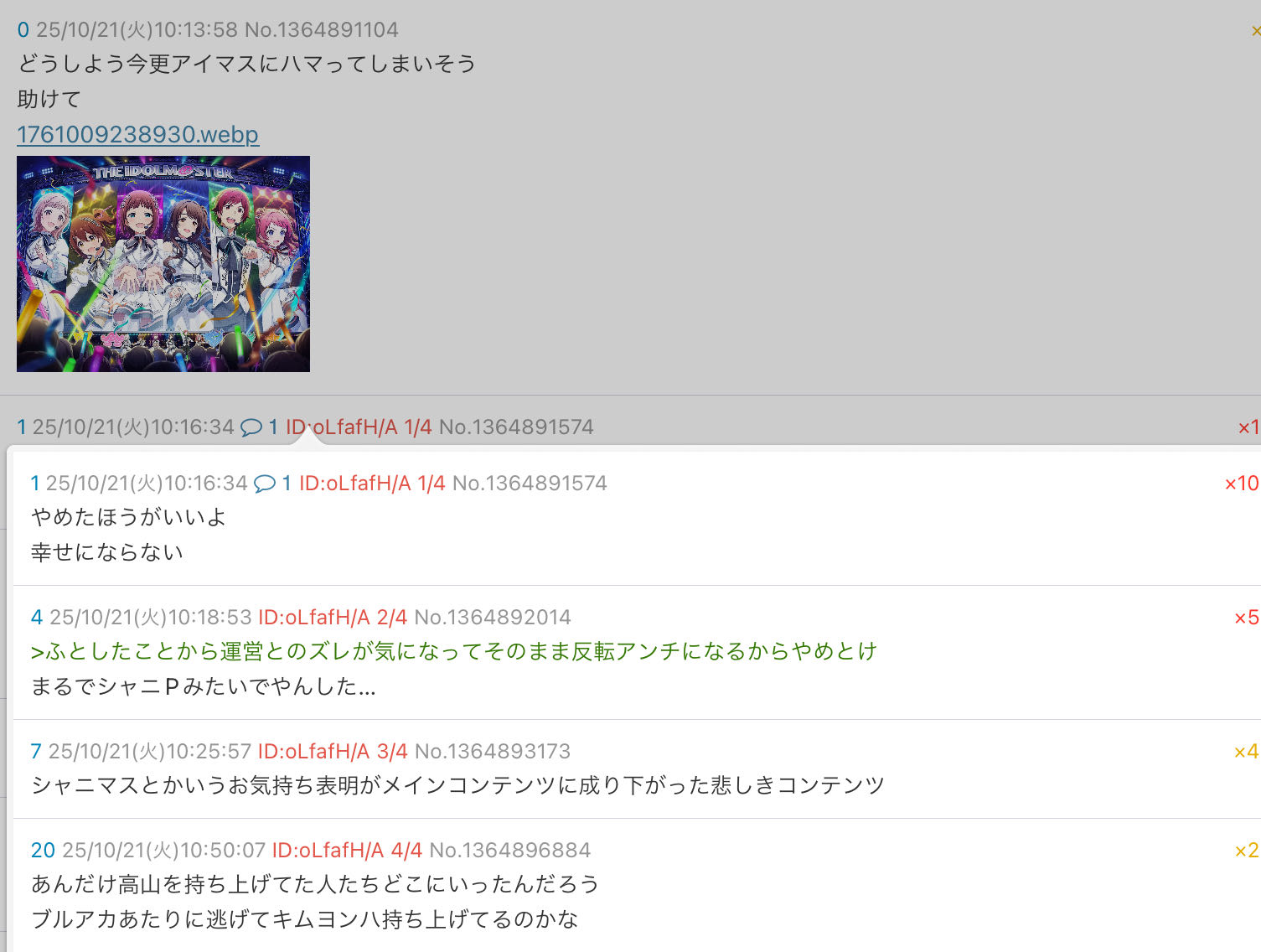Viewport: 1261px width, 952px height.
Task: Click post number No.1364893173
Action: click(493, 752)
